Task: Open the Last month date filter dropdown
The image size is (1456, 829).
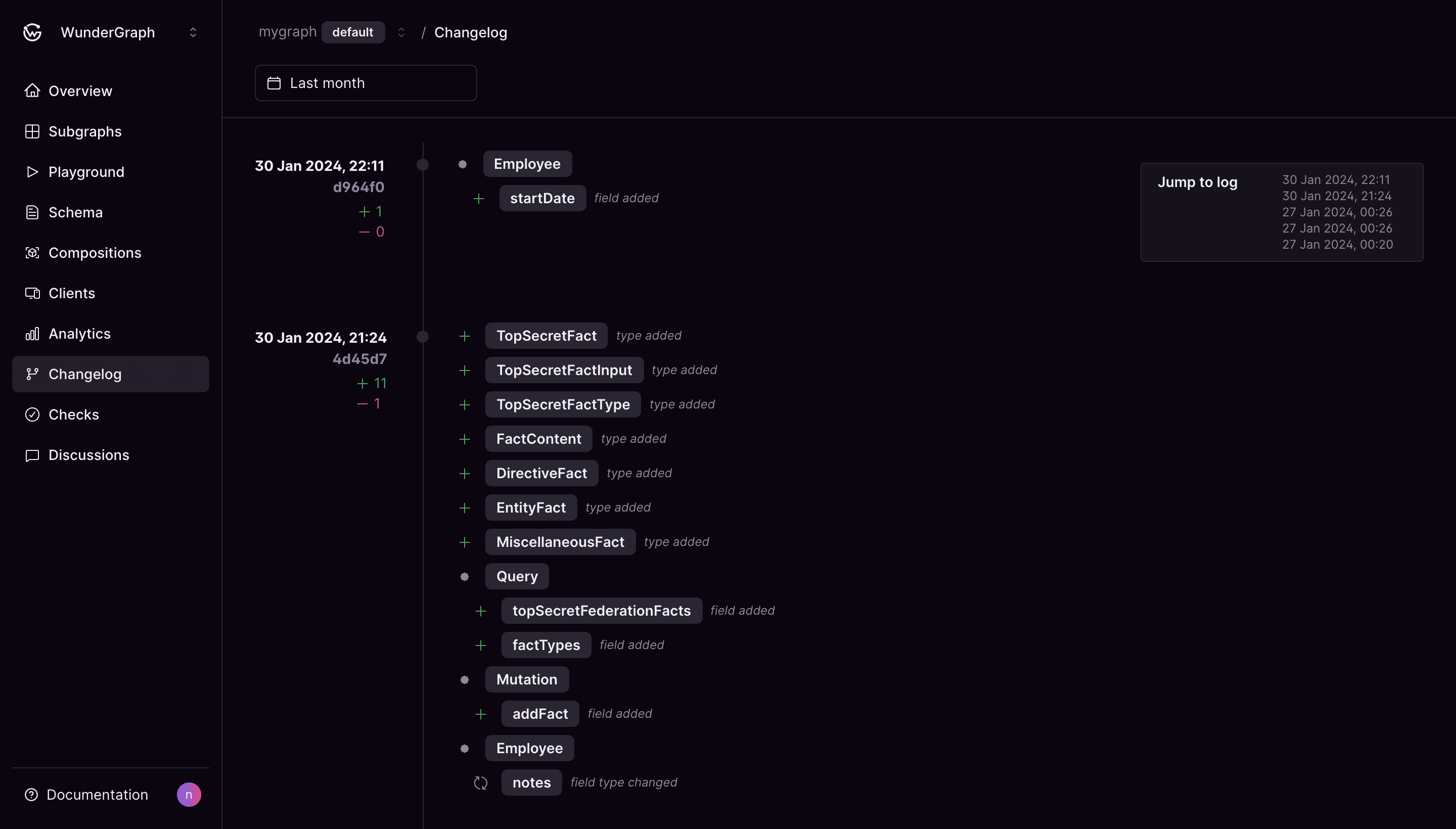Action: pos(364,82)
